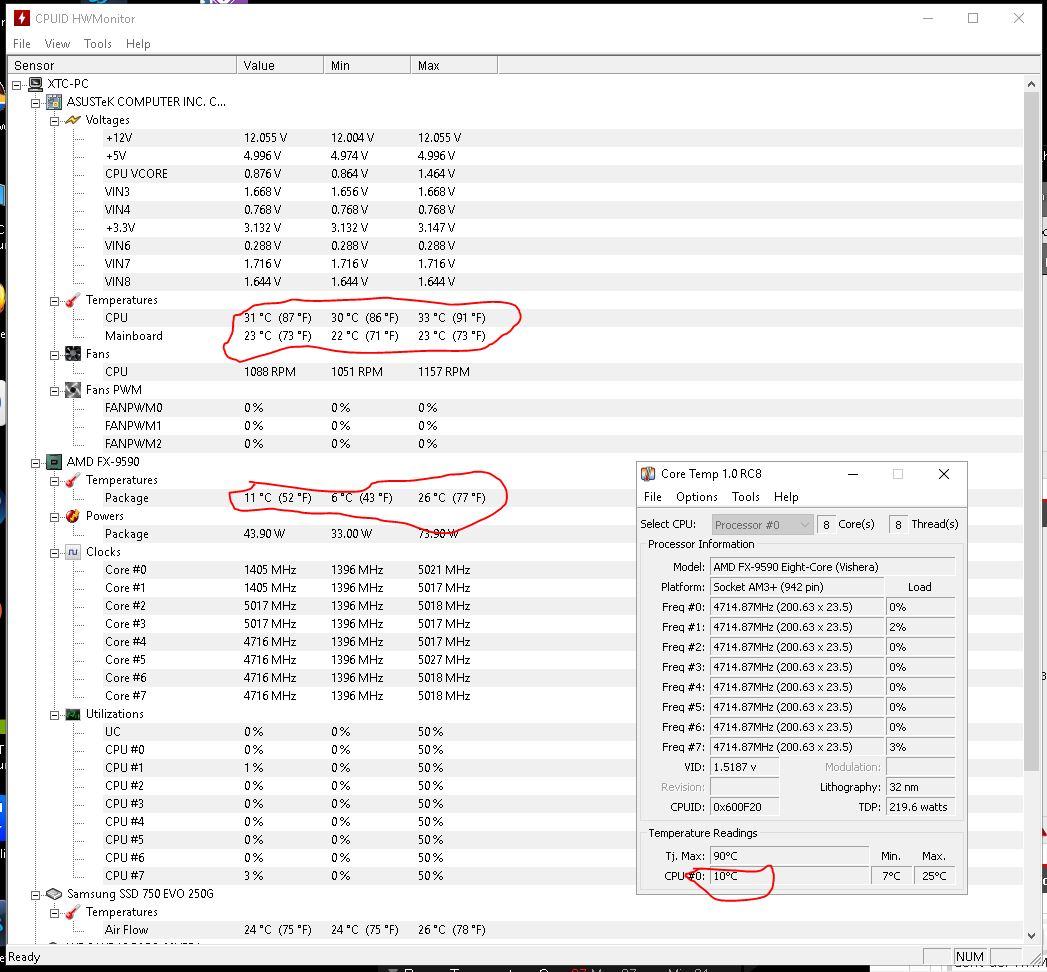The width and height of the screenshot is (1047, 972).
Task: Click the Tj. Max 90°C field
Action: (x=789, y=856)
